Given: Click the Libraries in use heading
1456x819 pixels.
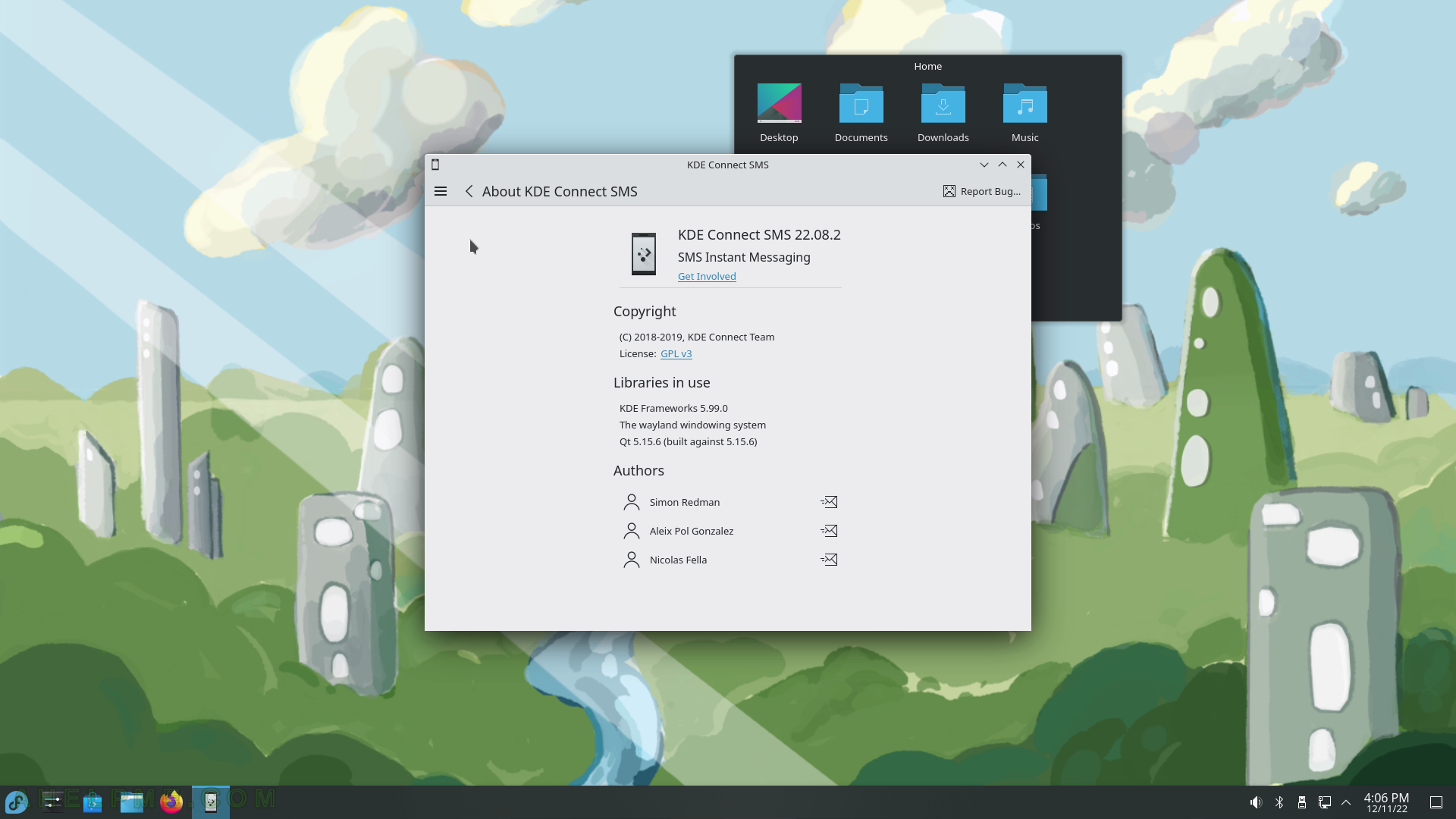Looking at the screenshot, I should click(x=661, y=382).
